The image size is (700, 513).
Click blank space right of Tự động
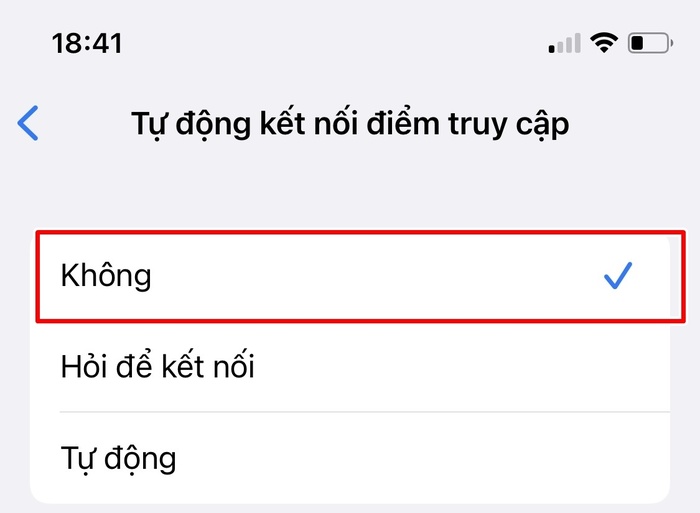[450, 459]
